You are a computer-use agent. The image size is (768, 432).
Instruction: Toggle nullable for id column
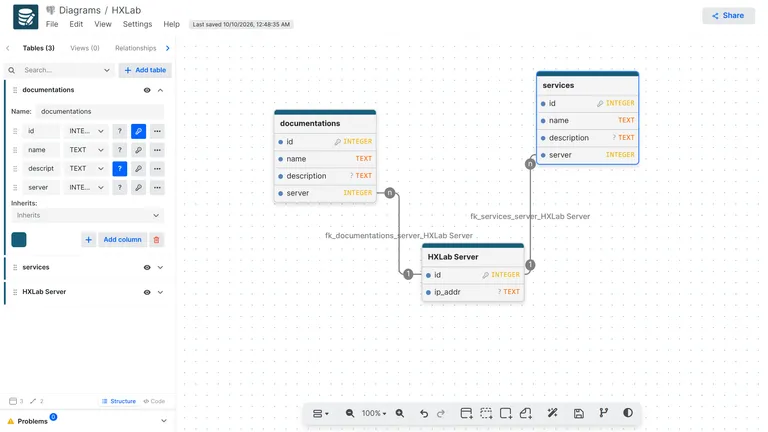(120, 131)
